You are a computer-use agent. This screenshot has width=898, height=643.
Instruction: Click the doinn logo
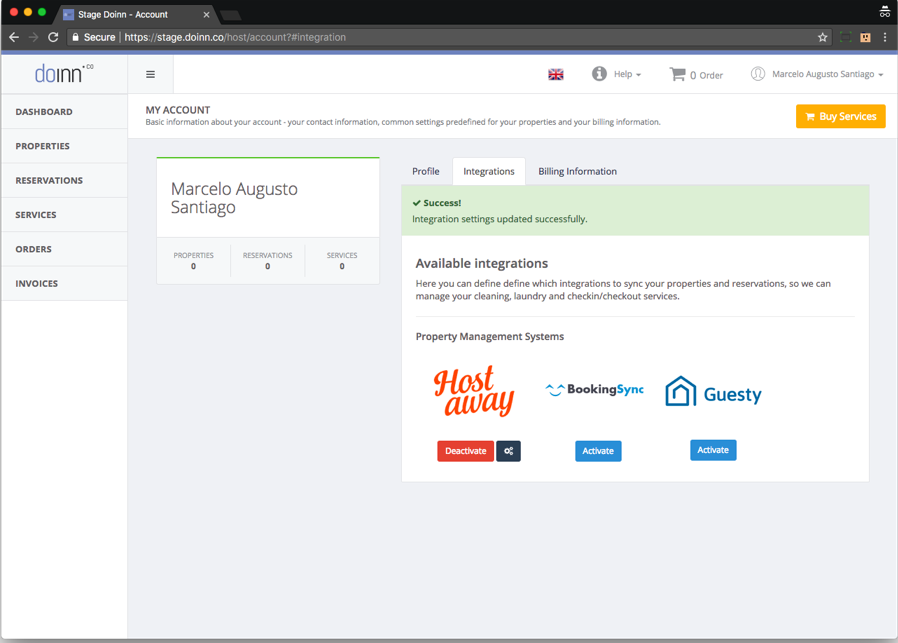(x=64, y=74)
